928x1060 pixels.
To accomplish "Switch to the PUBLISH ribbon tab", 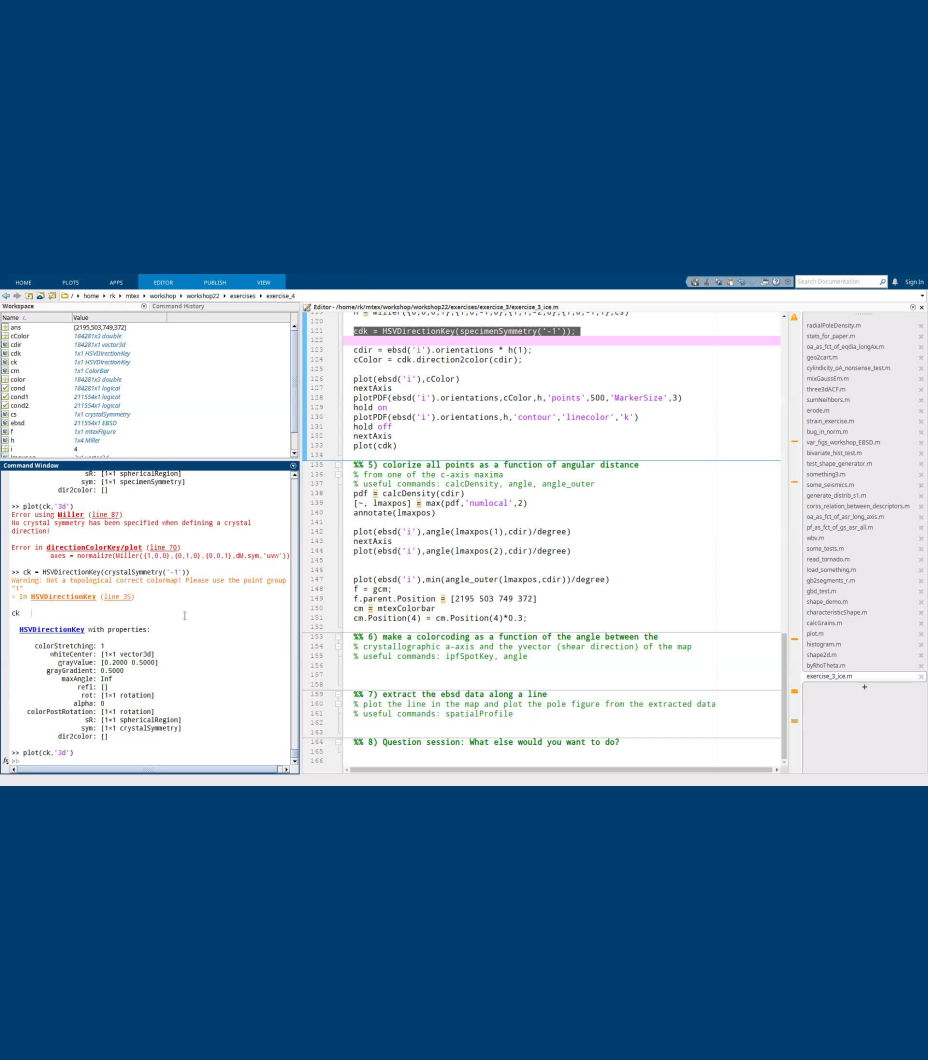I will click(x=215, y=283).
